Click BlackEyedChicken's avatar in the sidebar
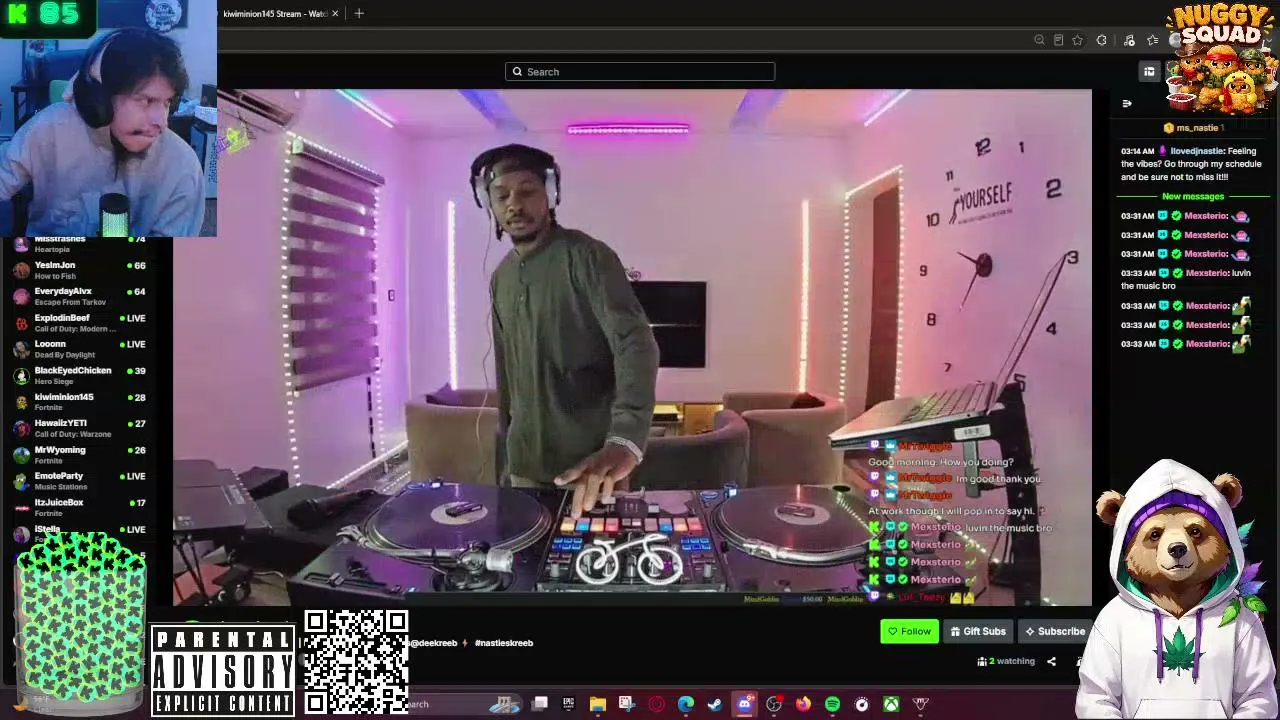The width and height of the screenshot is (1280, 720). click(x=21, y=375)
